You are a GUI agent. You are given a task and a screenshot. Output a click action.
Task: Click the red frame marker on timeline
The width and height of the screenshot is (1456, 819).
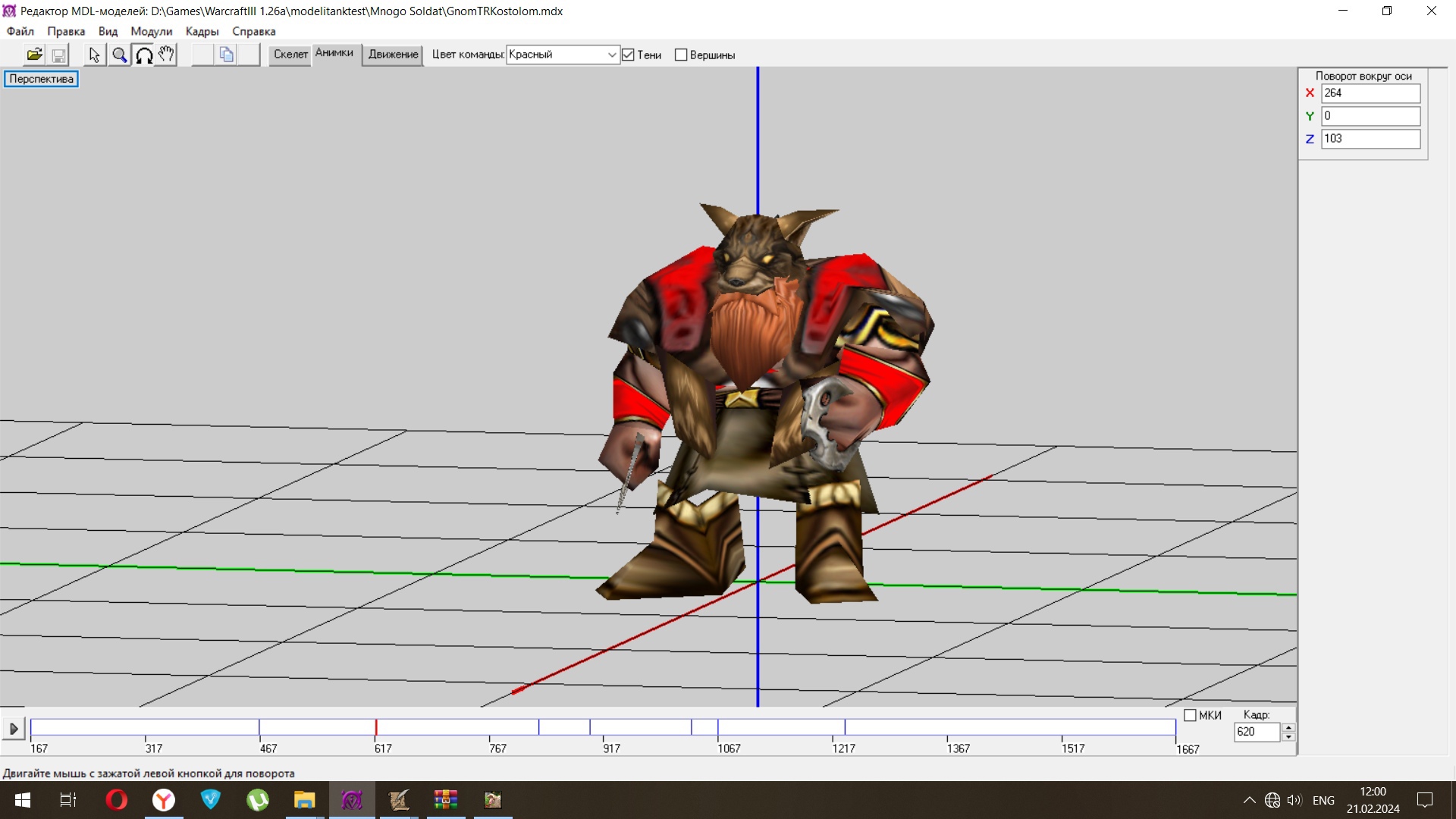click(376, 727)
